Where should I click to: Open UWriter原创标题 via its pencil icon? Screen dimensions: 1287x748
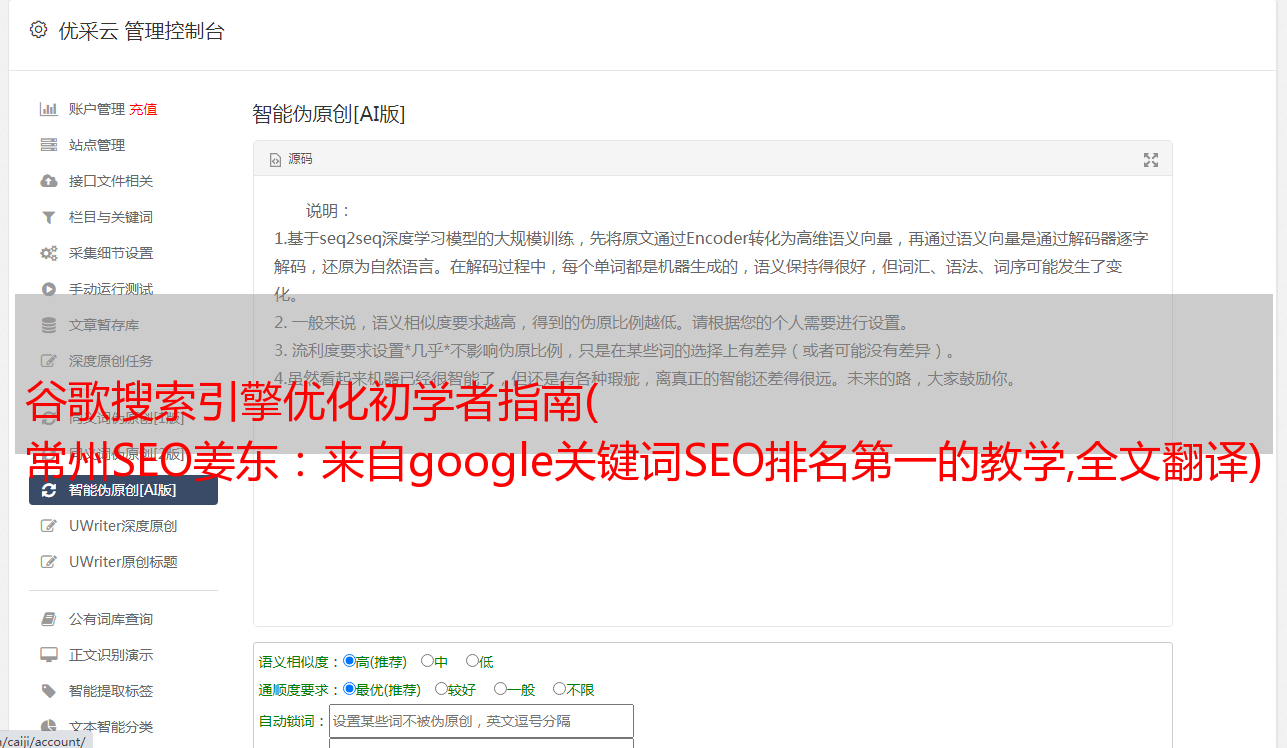pos(48,562)
